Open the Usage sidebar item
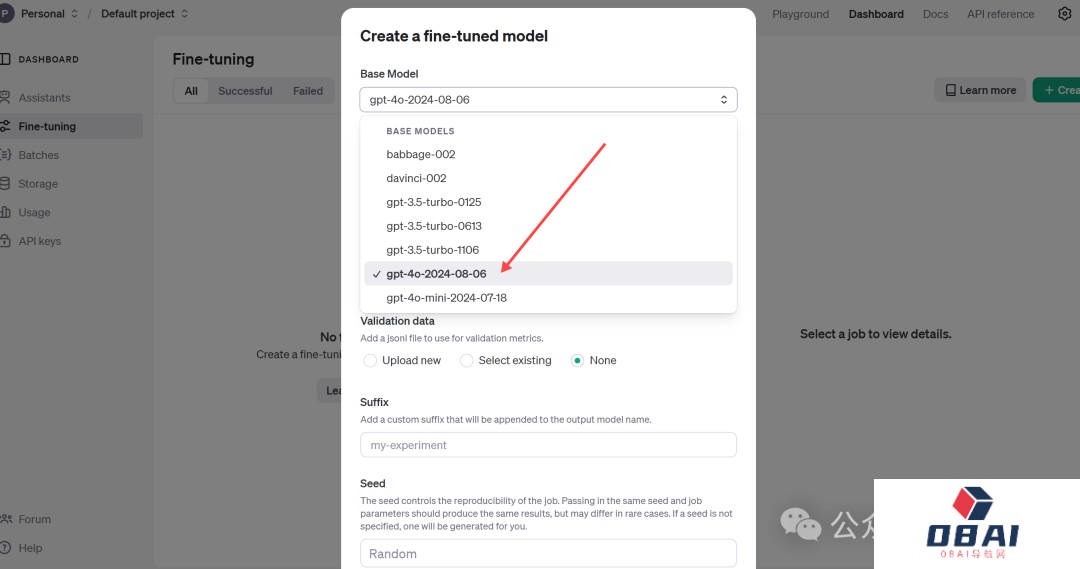1080x569 pixels. coord(34,213)
